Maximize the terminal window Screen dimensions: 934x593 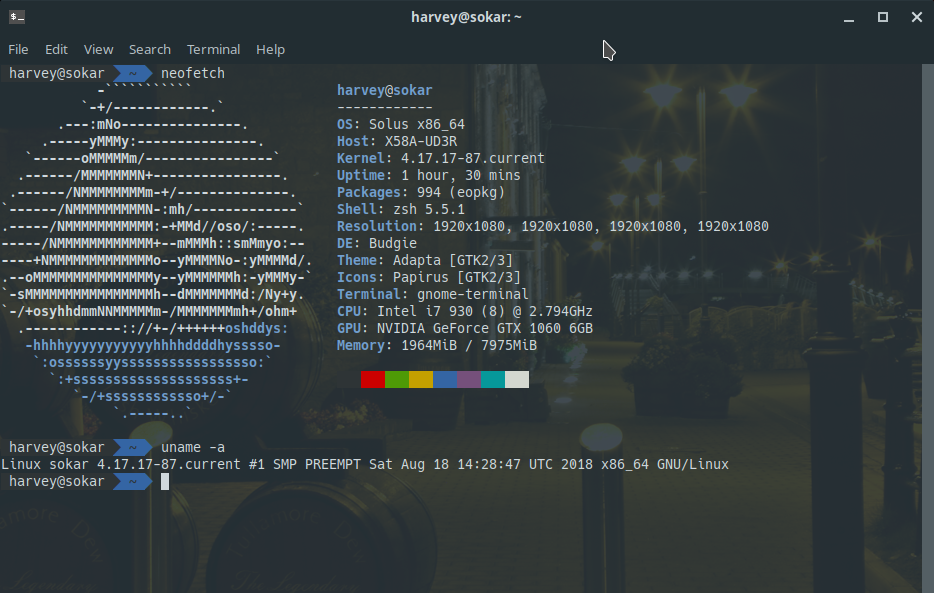[x=883, y=17]
